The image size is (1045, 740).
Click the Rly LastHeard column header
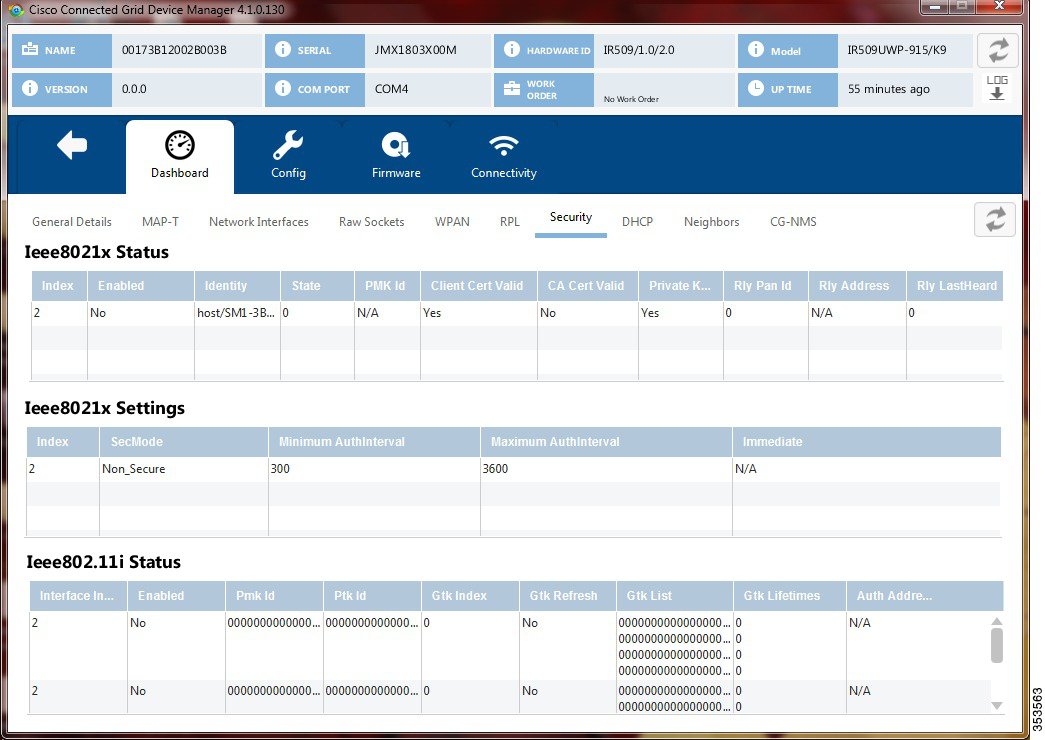pos(955,286)
